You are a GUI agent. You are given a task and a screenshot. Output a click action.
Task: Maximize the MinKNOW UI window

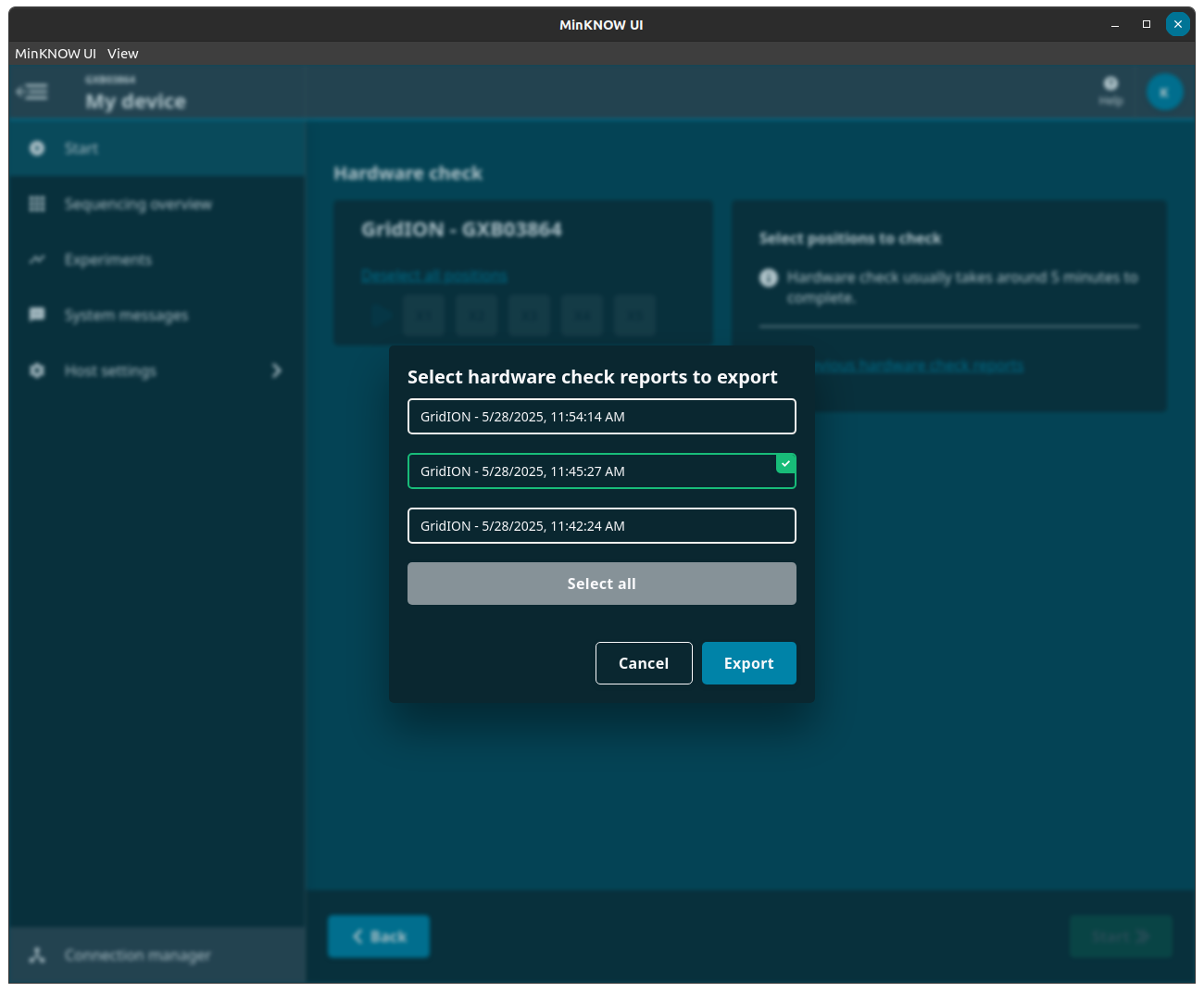[x=1147, y=24]
